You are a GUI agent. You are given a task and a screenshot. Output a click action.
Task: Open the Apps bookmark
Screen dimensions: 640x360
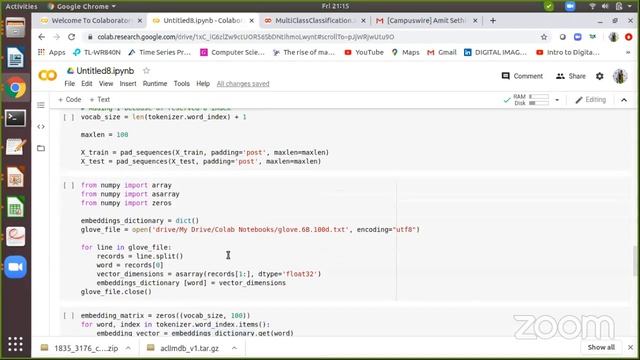51,52
